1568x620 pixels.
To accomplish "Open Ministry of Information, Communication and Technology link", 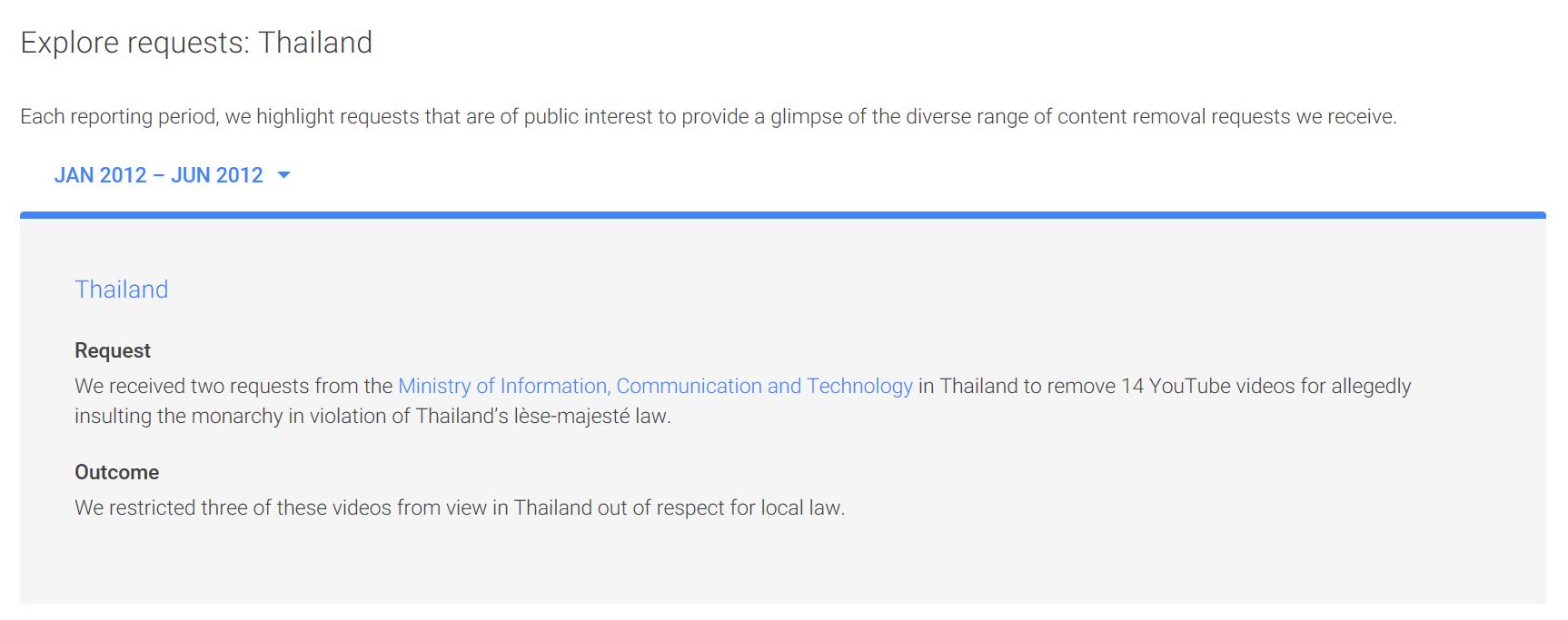I will pyautogui.click(x=655, y=386).
